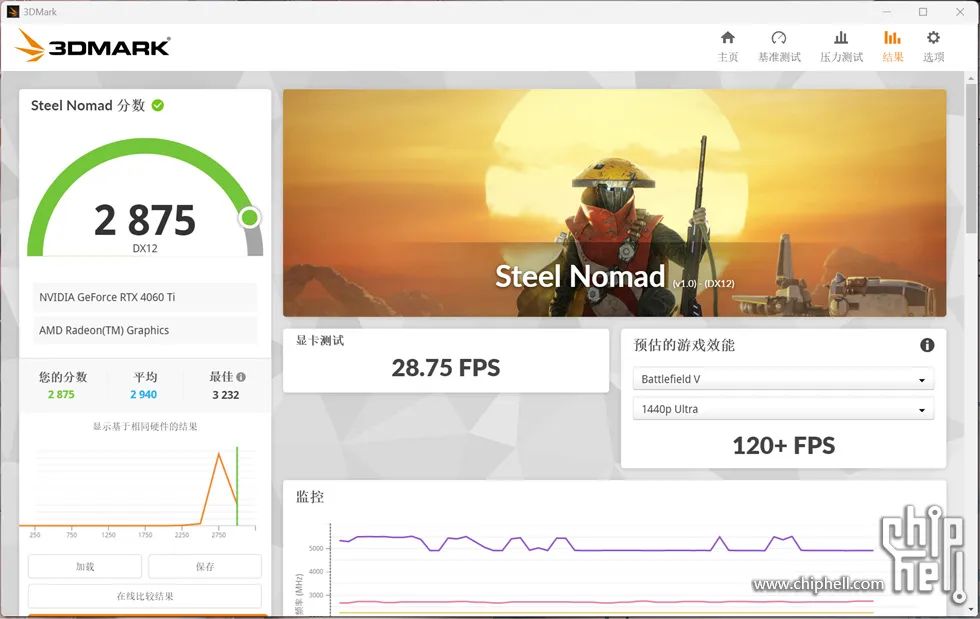980x619 pixels.
Task: Click the 加载 (Load) button
Action: tap(85, 566)
